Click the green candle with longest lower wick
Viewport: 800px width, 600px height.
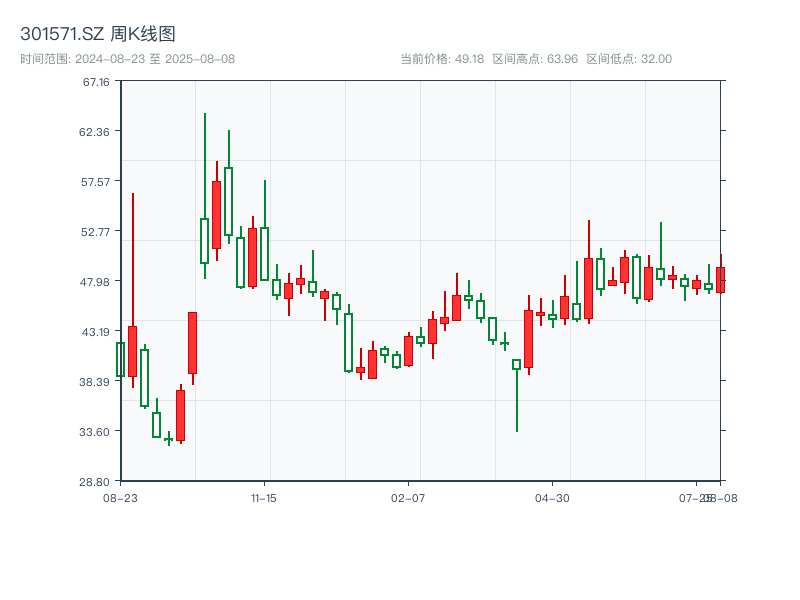point(517,365)
